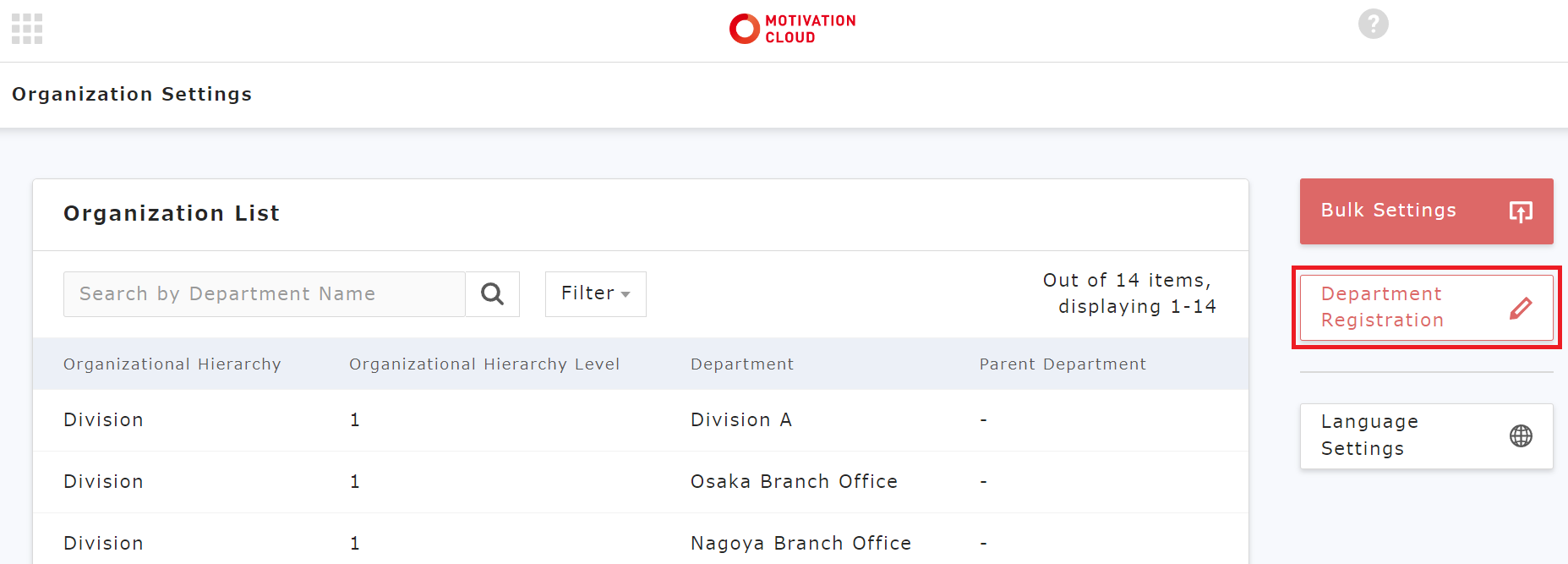Select the Nagoya Branch Office cell
Screen dimensions: 1568x564
coord(800,544)
